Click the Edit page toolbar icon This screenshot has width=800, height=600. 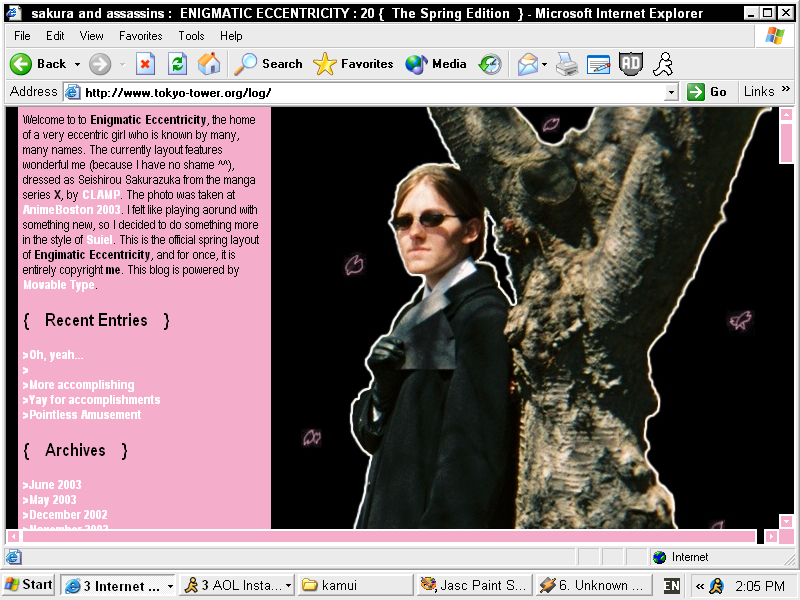(x=598, y=64)
